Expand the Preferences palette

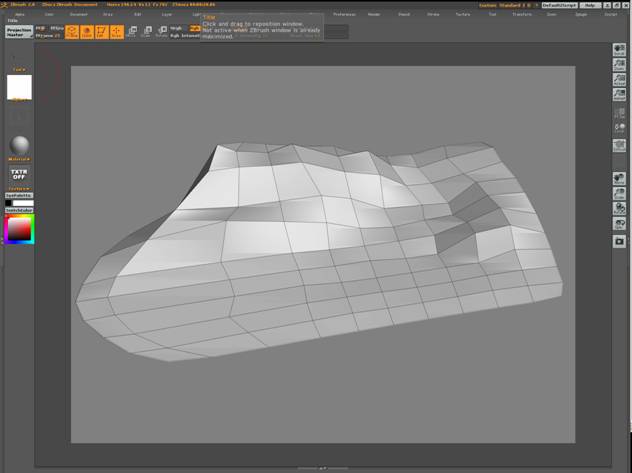(x=344, y=15)
